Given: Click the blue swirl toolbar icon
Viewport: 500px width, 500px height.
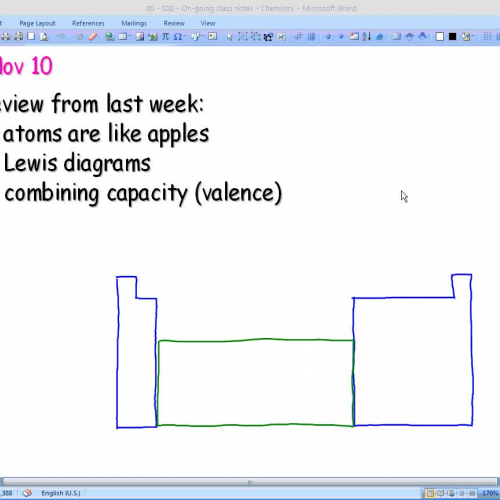Looking at the screenshot, I should pos(379,37).
